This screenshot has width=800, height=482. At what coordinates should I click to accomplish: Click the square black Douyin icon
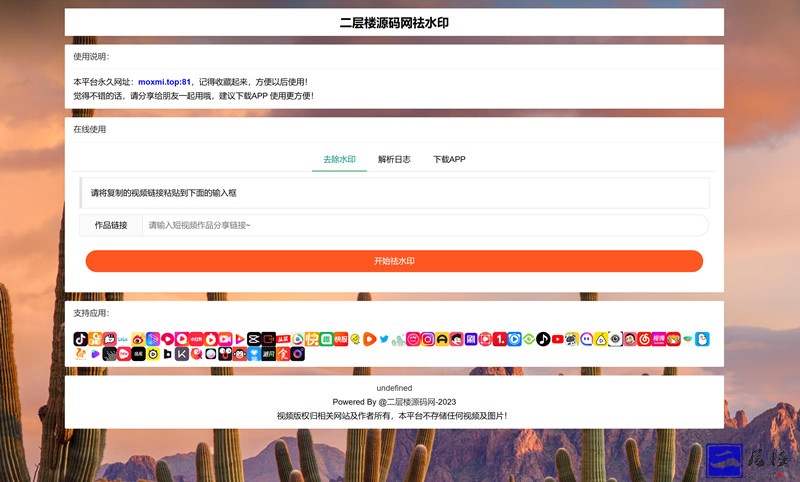(81, 339)
